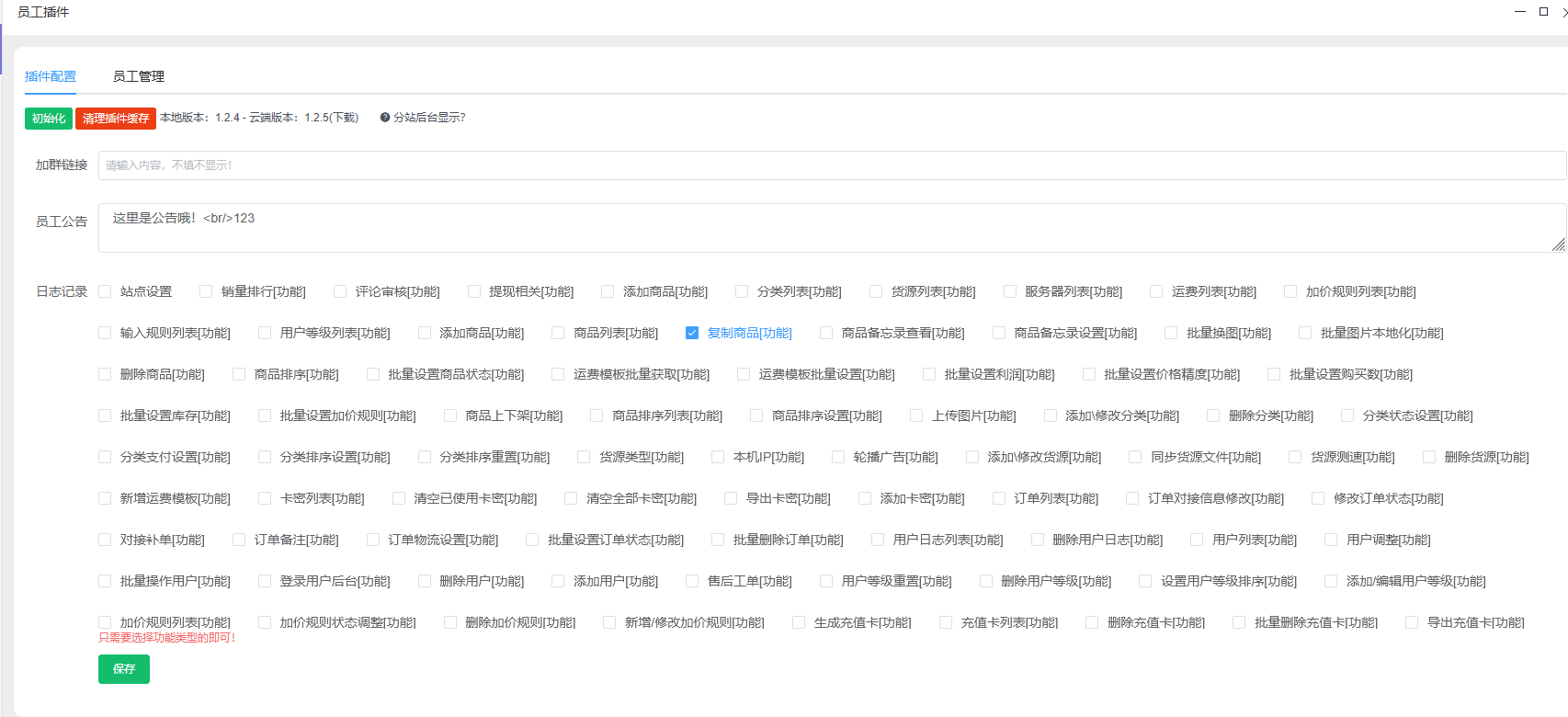The height and width of the screenshot is (717, 1568).
Task: Tick 批量设置价格精度[功能] checkbox
Action: (x=1089, y=374)
